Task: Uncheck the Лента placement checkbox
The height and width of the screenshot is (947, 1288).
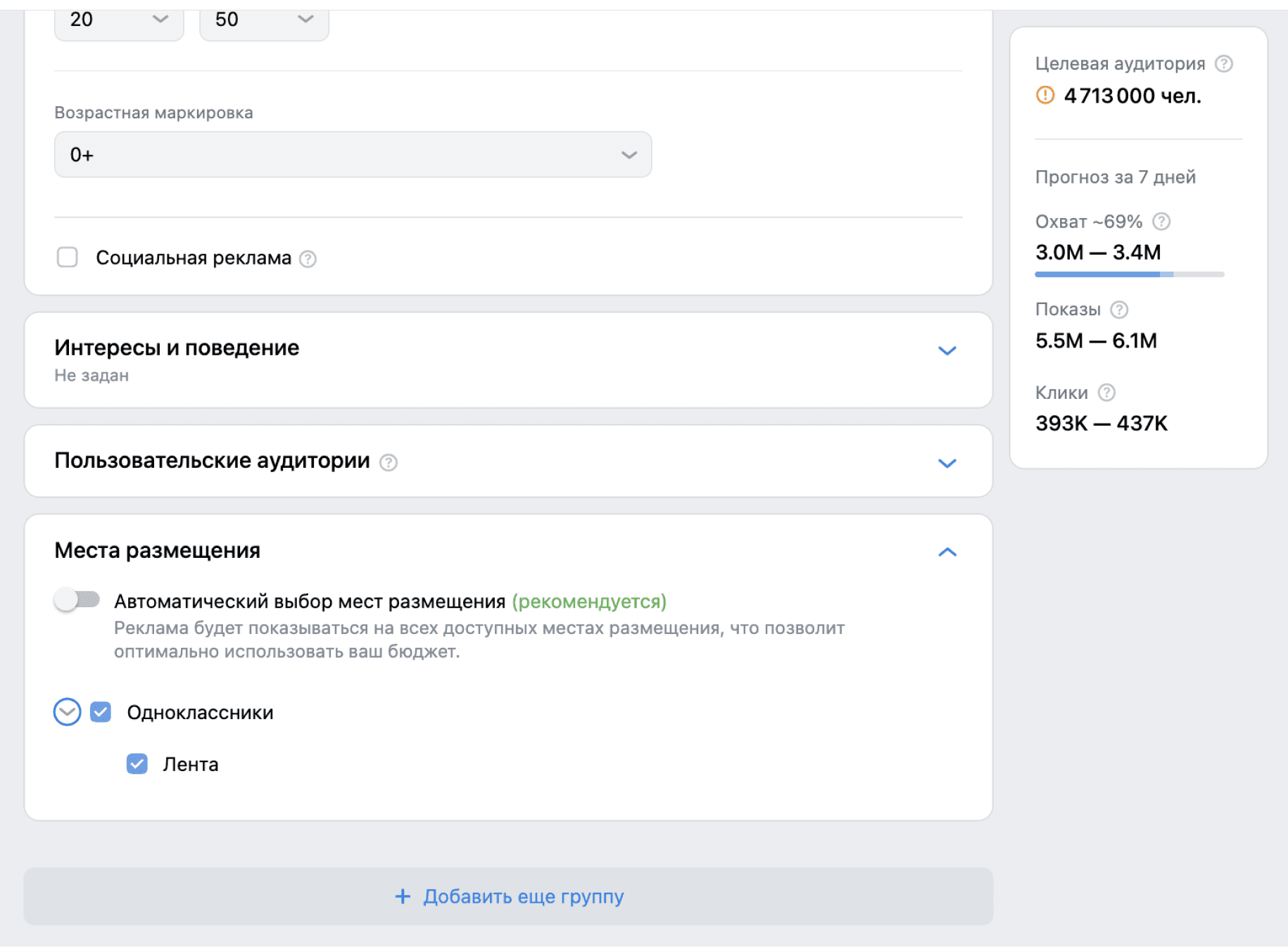Action: pyautogui.click(x=137, y=764)
